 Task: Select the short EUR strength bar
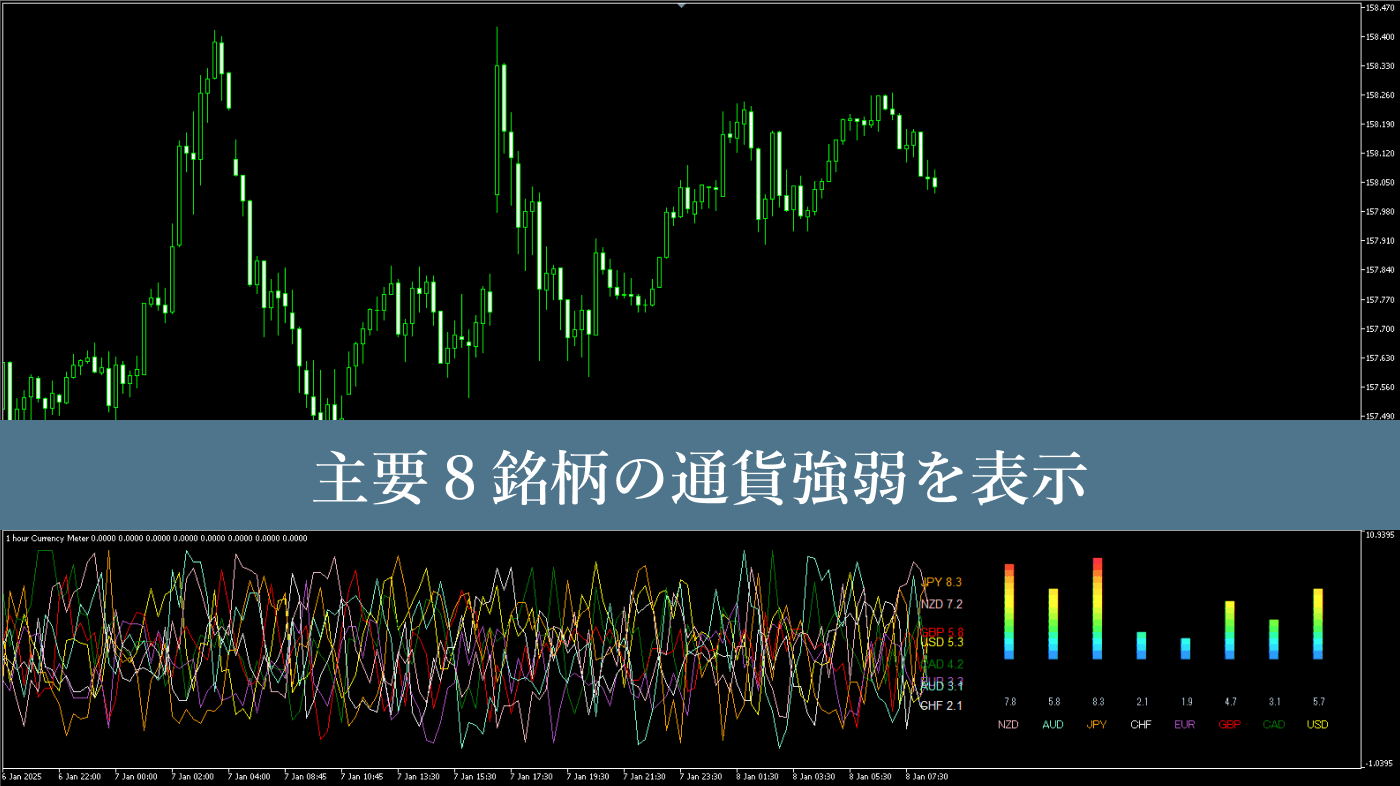click(x=1185, y=648)
